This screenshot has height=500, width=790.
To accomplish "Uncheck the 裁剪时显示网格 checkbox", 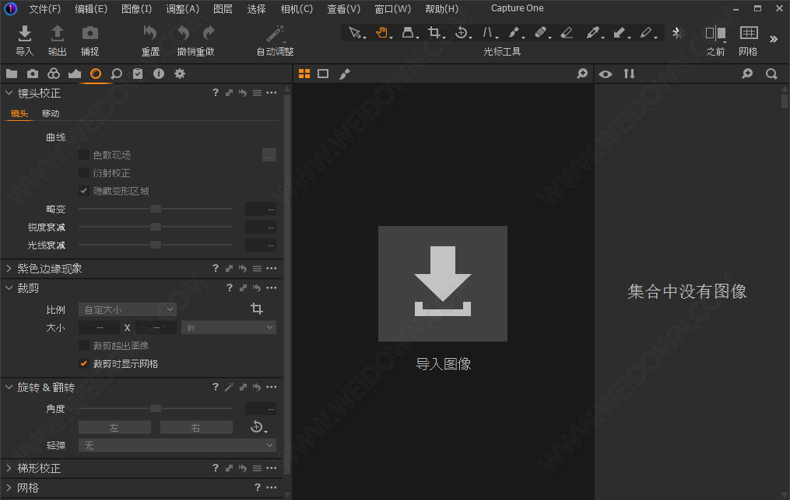I will pos(84,363).
